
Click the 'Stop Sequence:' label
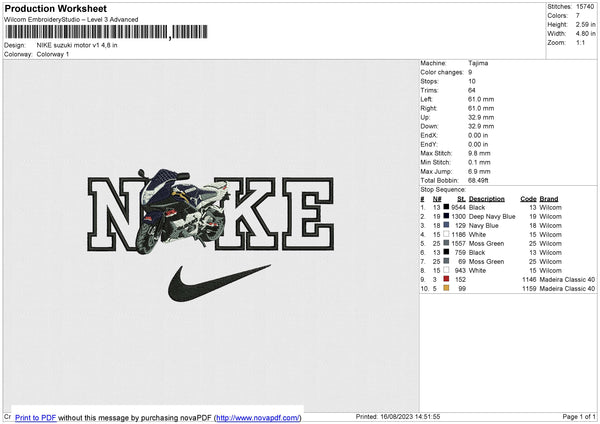(443, 189)
